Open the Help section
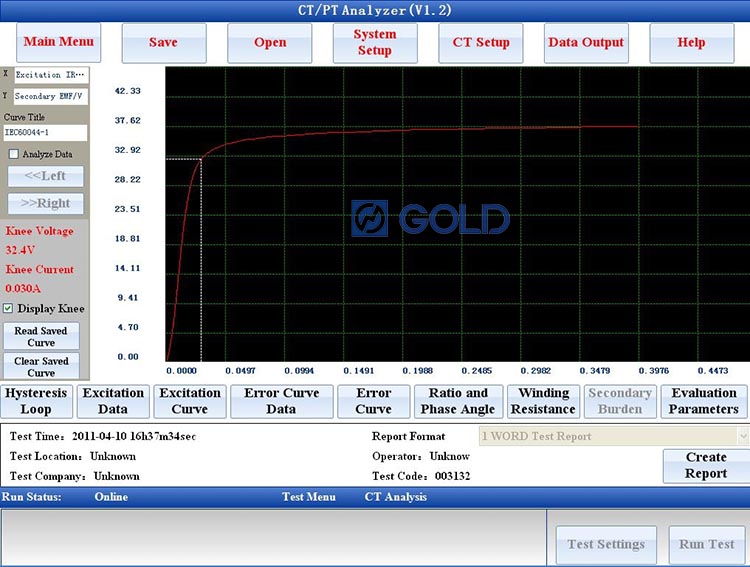The width and height of the screenshot is (750, 567). (691, 43)
